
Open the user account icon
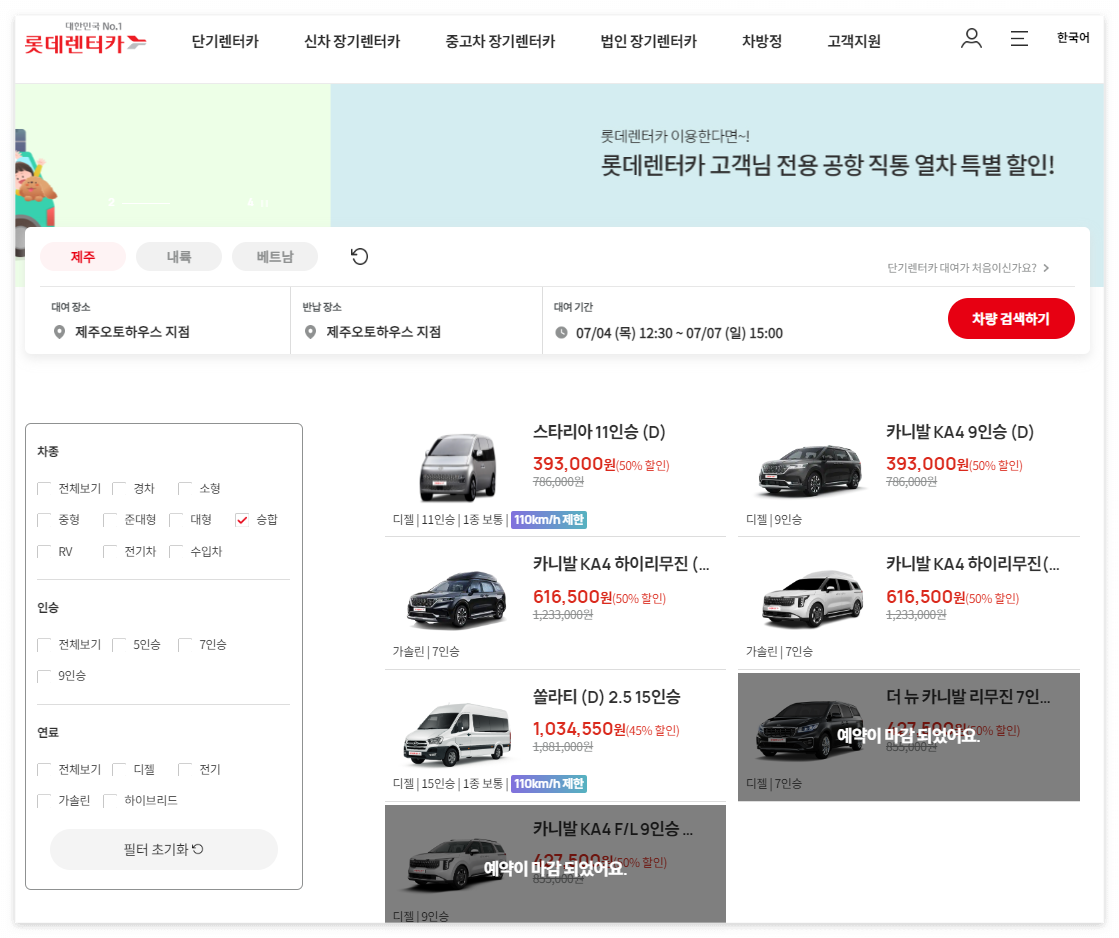click(971, 38)
